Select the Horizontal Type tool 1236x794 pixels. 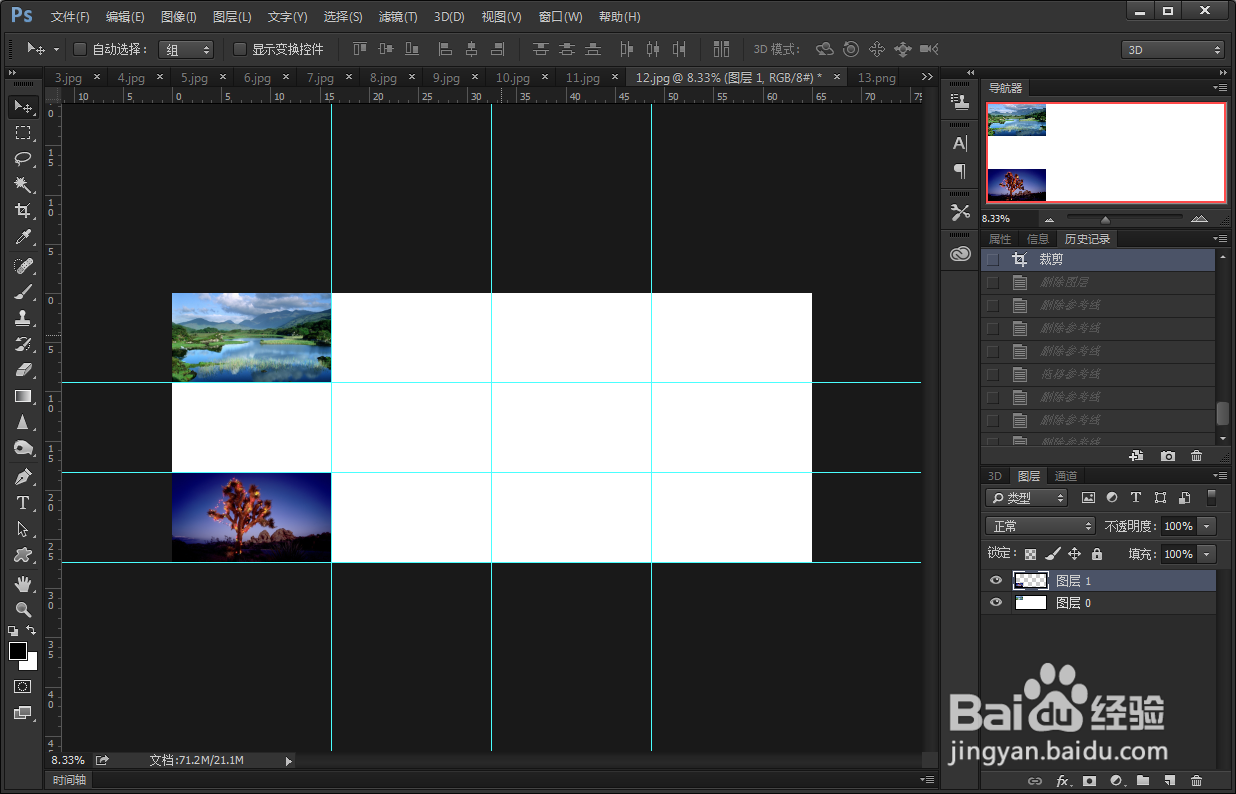(x=23, y=503)
